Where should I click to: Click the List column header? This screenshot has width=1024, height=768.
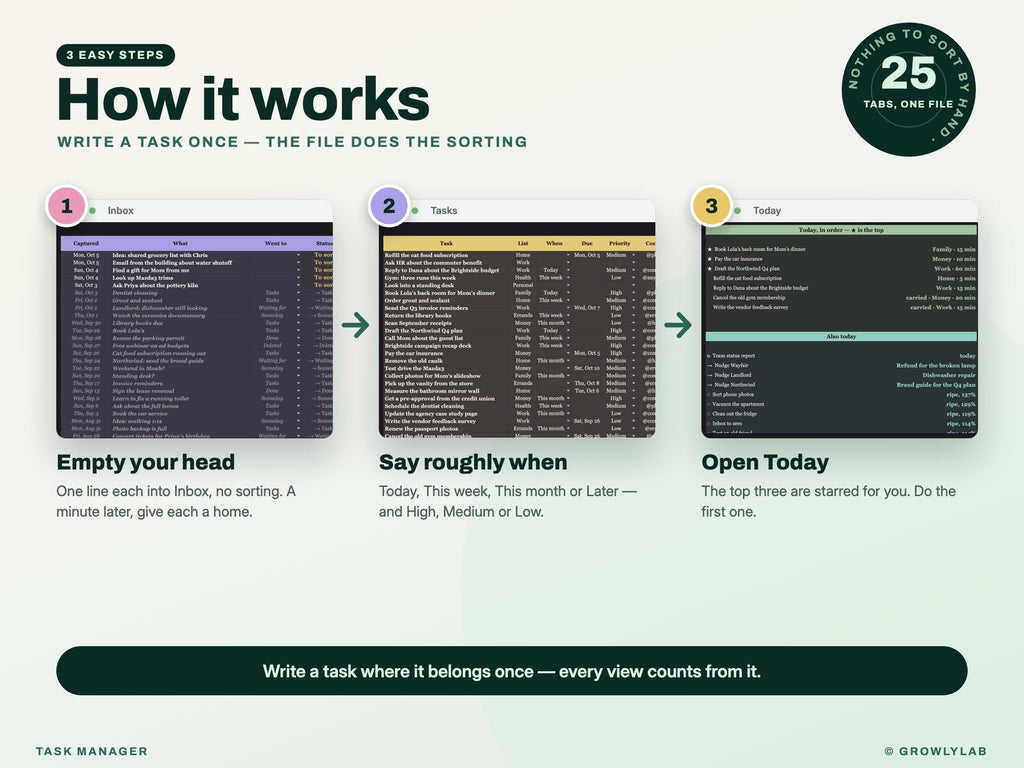tap(523, 243)
